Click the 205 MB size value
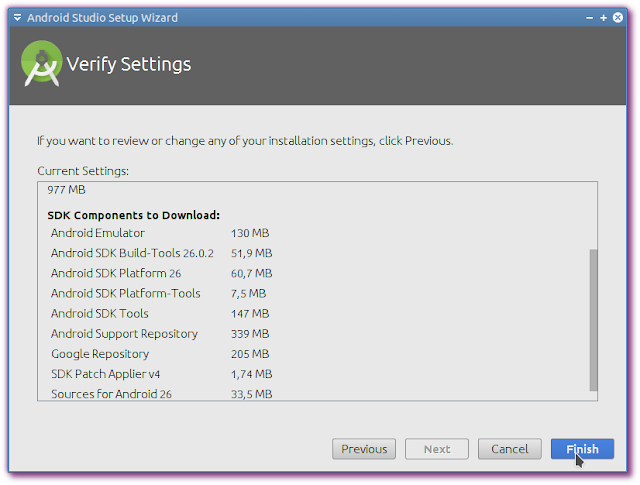This screenshot has width=640, height=485. point(250,354)
